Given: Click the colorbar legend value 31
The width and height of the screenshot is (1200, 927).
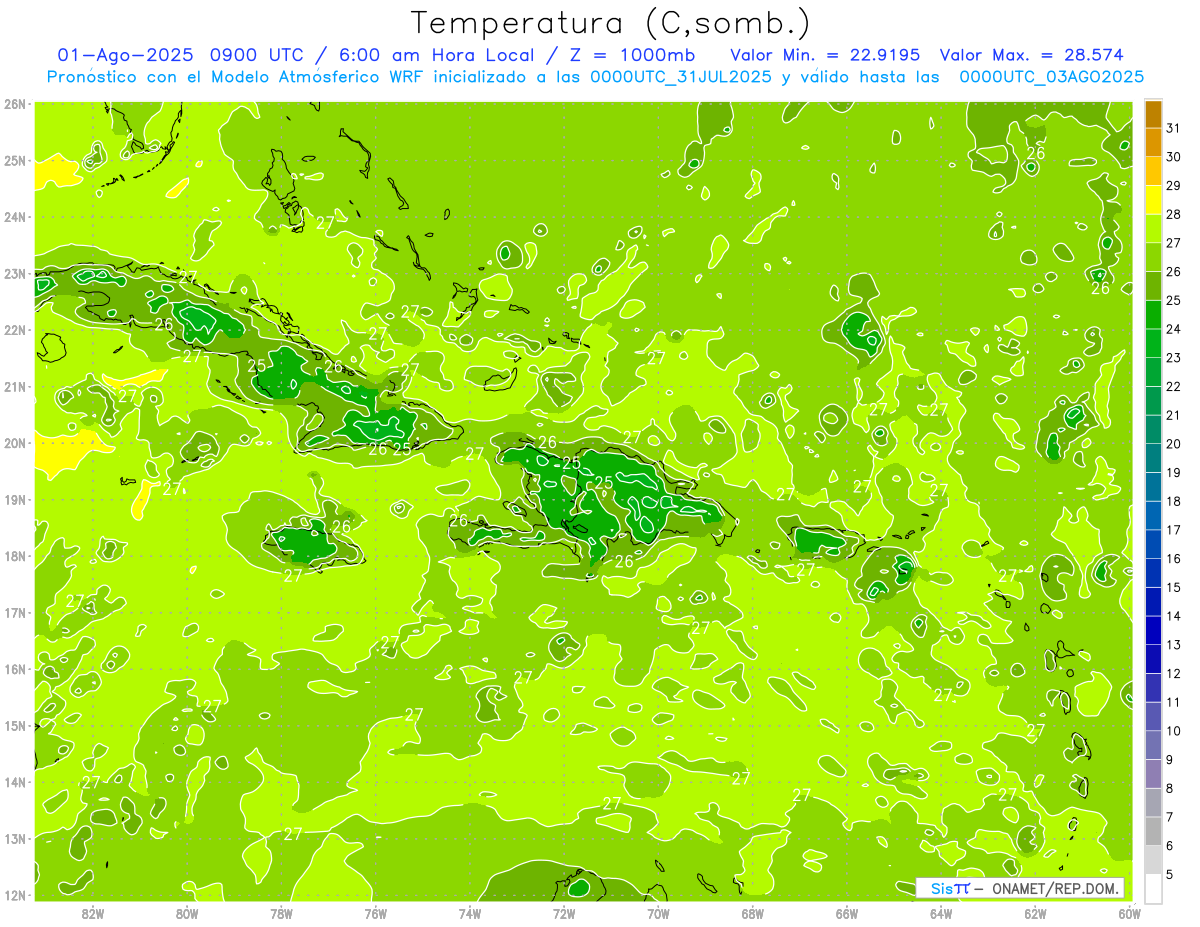Looking at the screenshot, I should [1174, 128].
